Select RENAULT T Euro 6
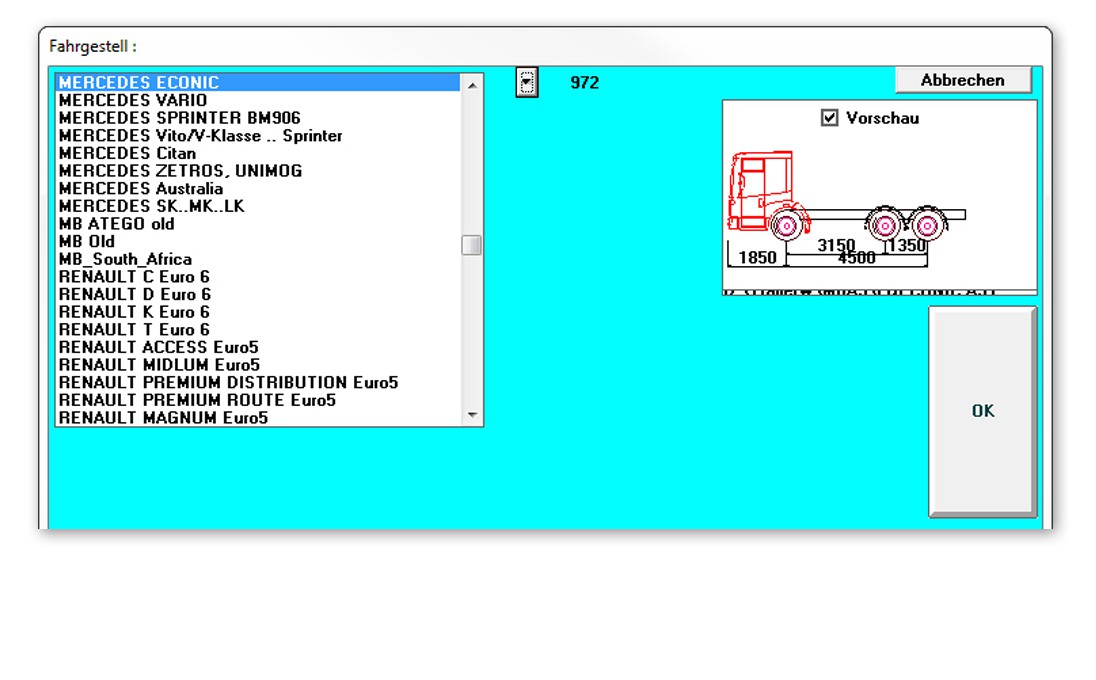This screenshot has width=1096, height=680. tap(258, 330)
